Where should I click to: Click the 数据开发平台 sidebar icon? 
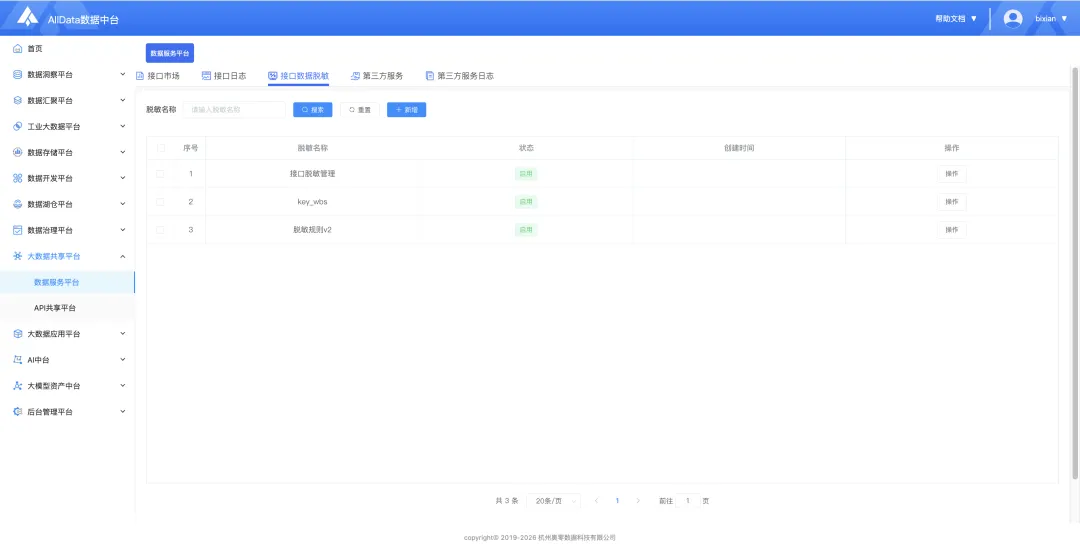18,178
